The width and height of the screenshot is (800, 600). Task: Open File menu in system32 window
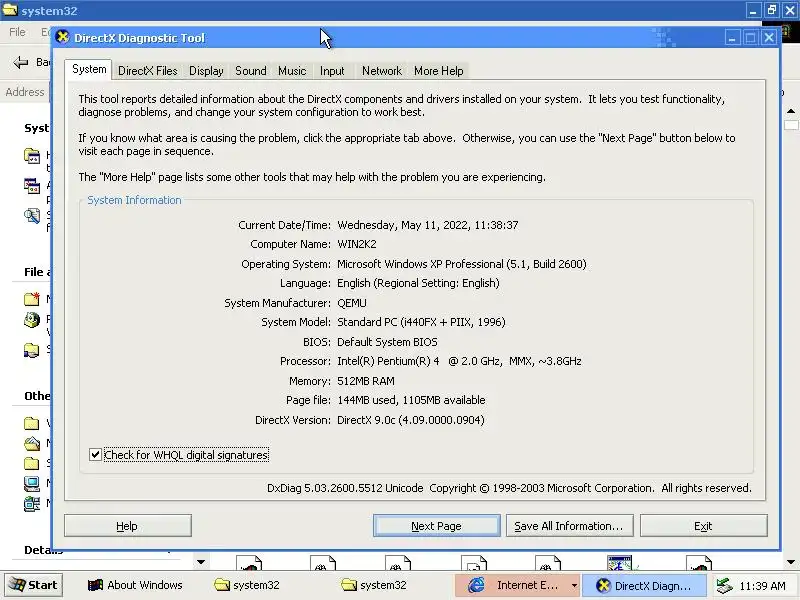click(17, 32)
